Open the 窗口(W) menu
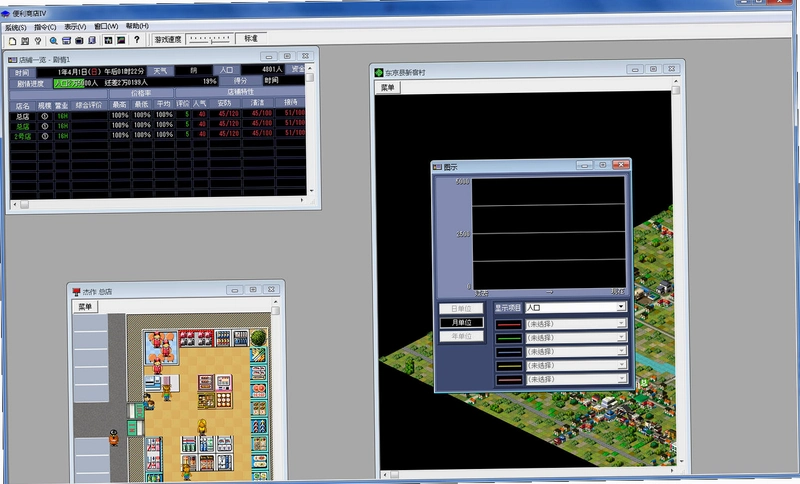 (106, 26)
